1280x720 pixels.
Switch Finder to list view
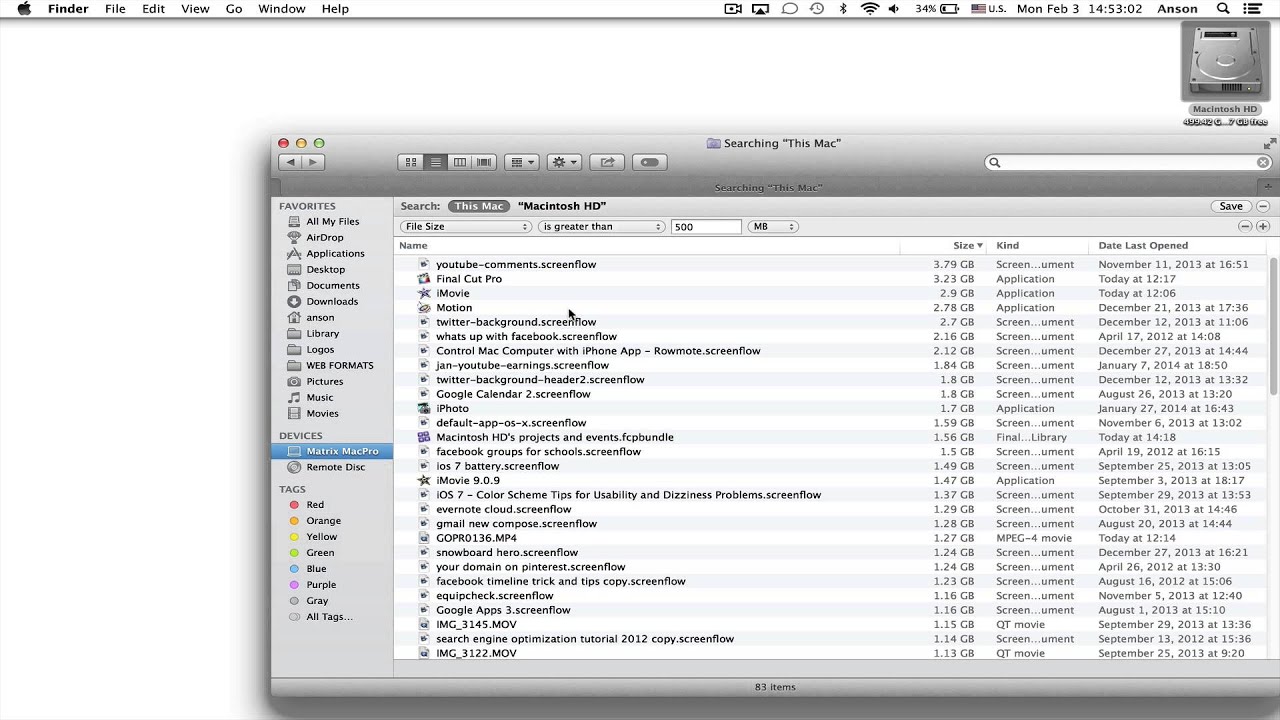click(435, 162)
